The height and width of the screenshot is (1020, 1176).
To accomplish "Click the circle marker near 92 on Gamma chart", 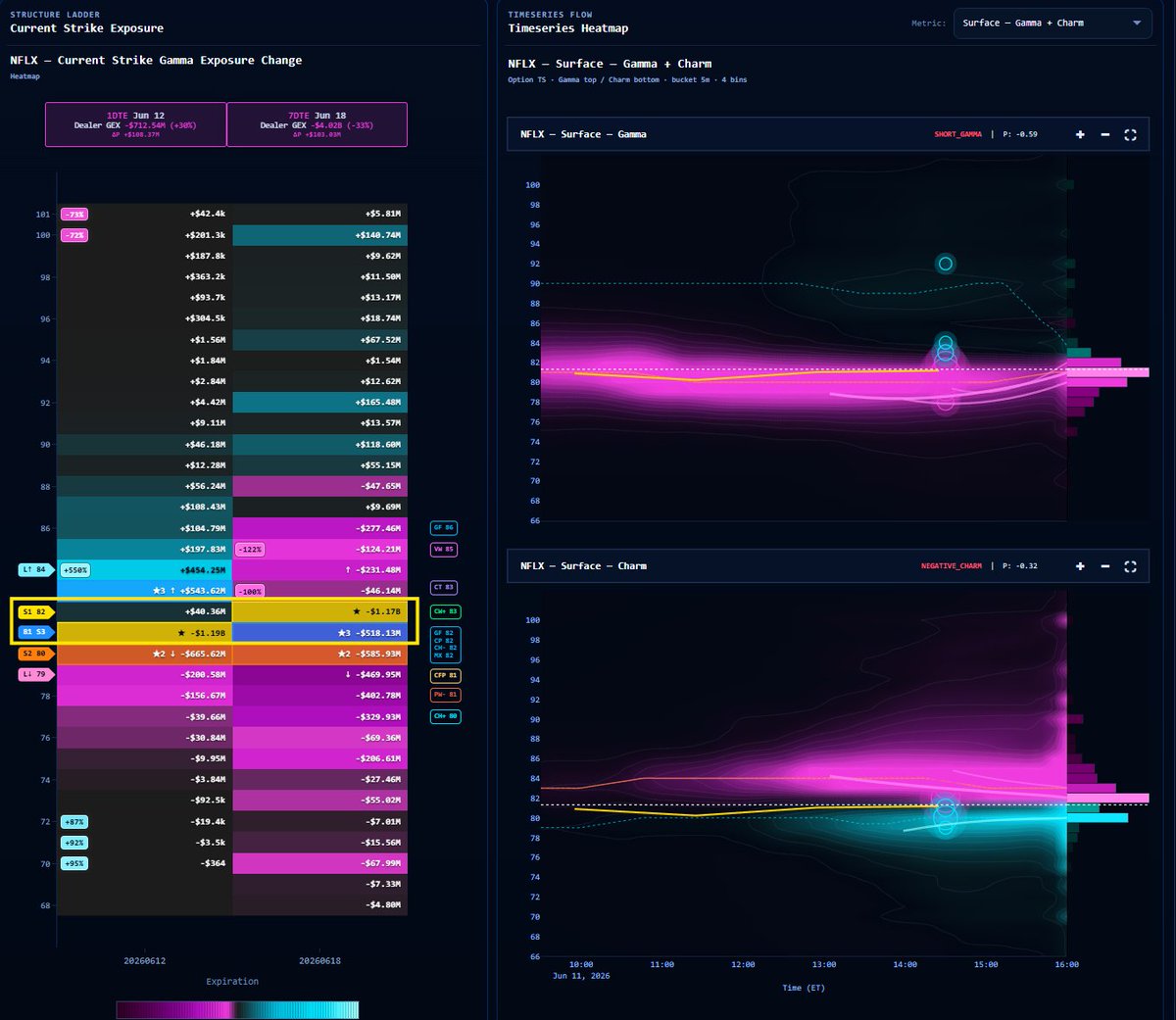I will (945, 264).
